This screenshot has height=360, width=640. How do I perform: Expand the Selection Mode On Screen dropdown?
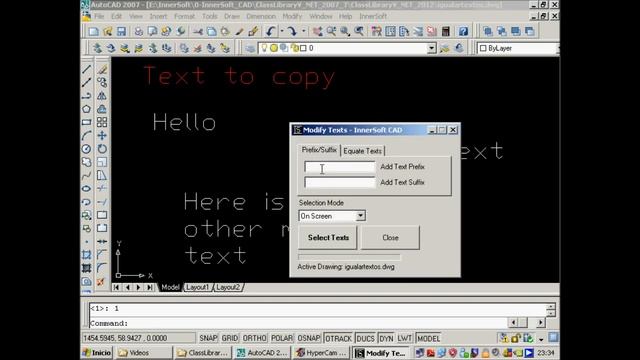point(360,216)
